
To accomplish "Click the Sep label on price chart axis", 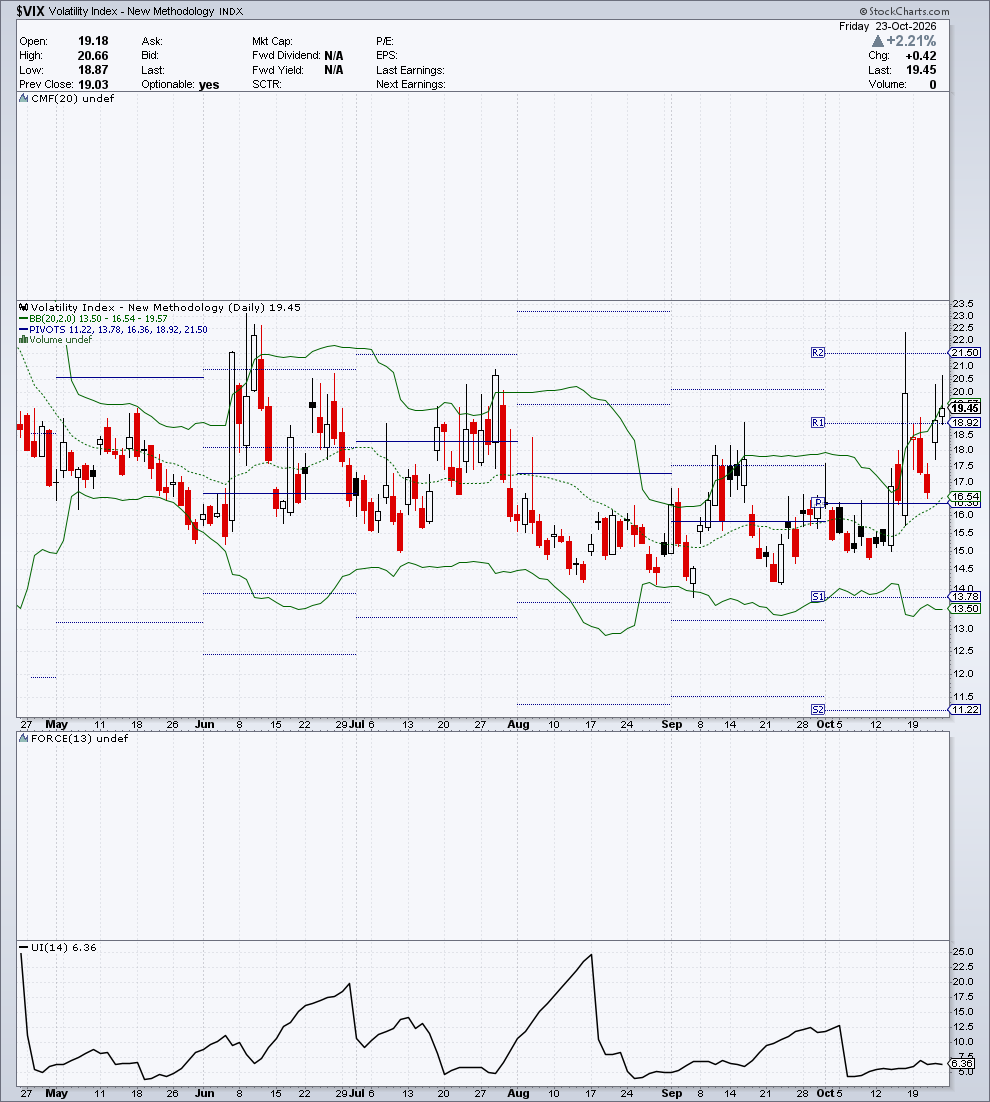I will pyautogui.click(x=672, y=724).
